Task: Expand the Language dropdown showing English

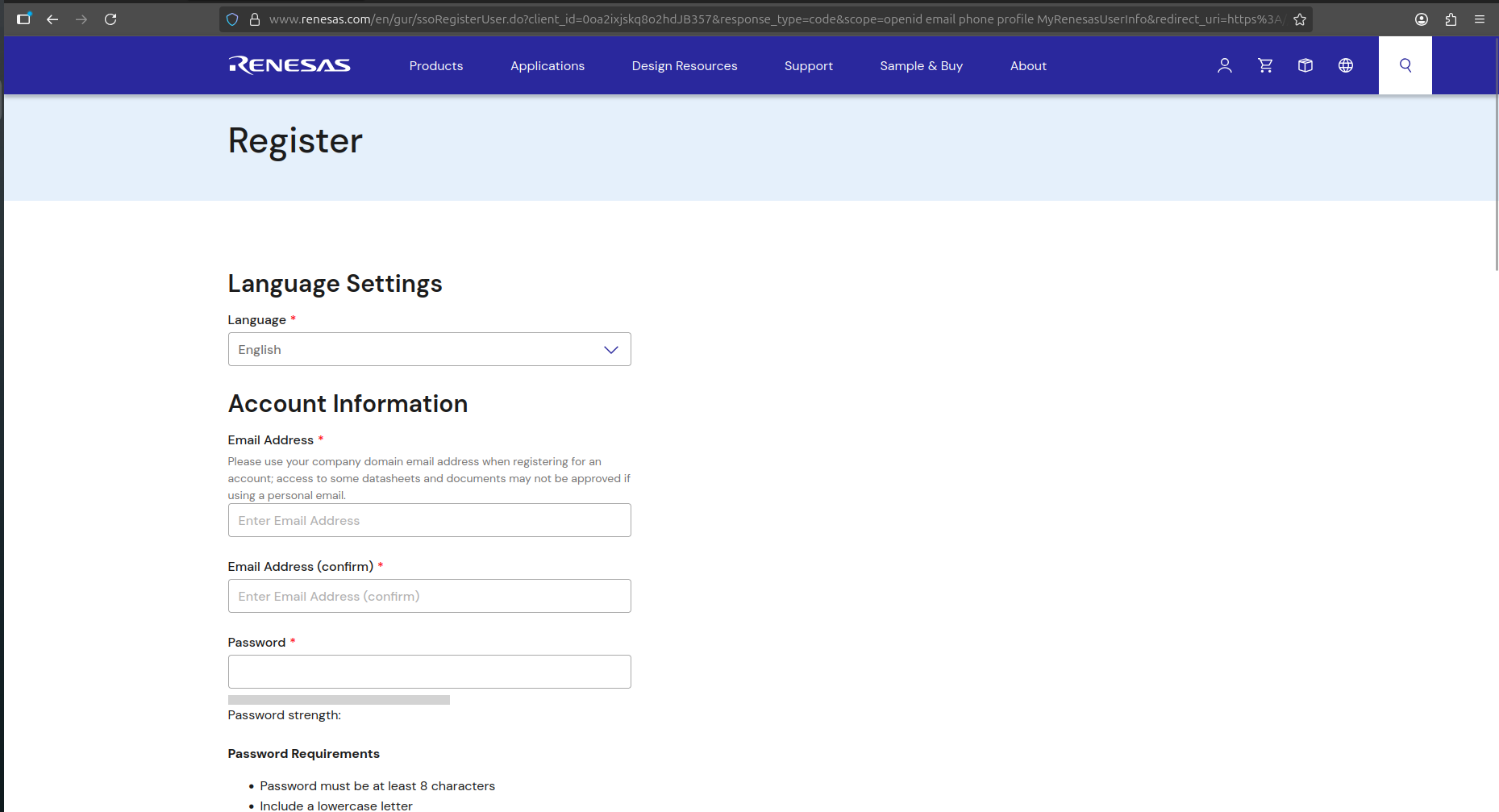Action: click(429, 349)
